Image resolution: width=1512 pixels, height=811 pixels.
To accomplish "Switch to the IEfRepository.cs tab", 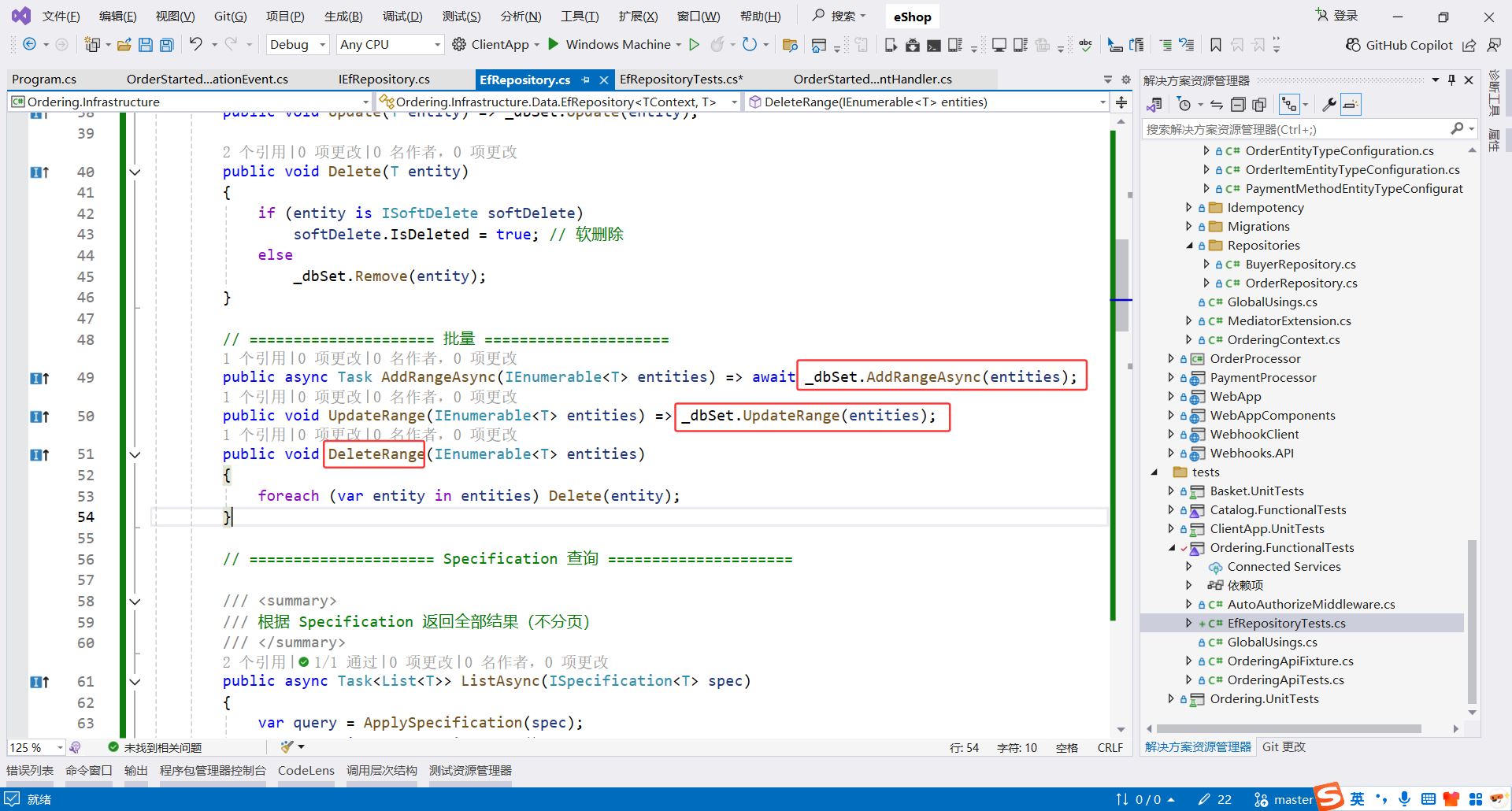I will [x=384, y=80].
